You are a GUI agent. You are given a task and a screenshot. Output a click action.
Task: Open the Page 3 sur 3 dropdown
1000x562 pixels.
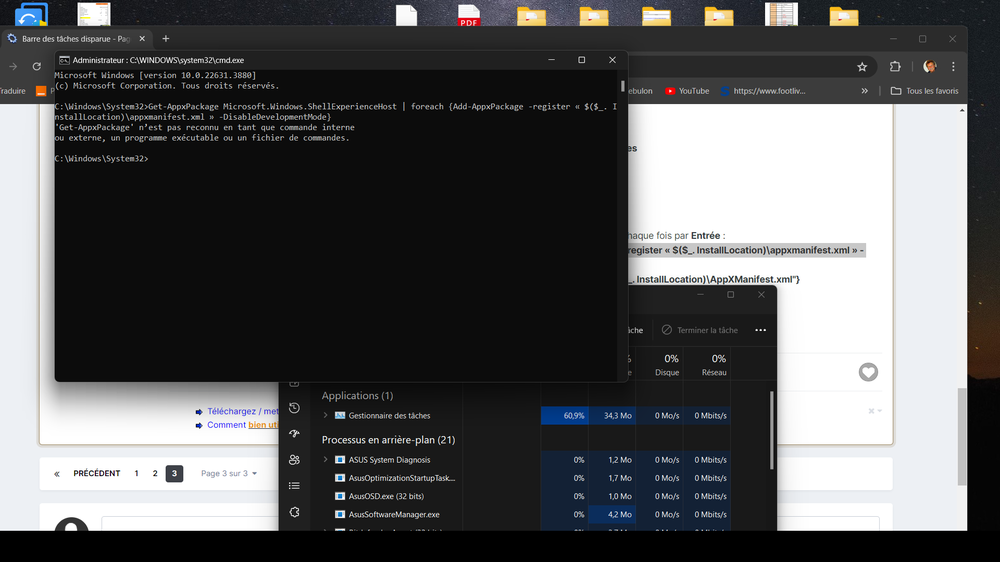[229, 473]
